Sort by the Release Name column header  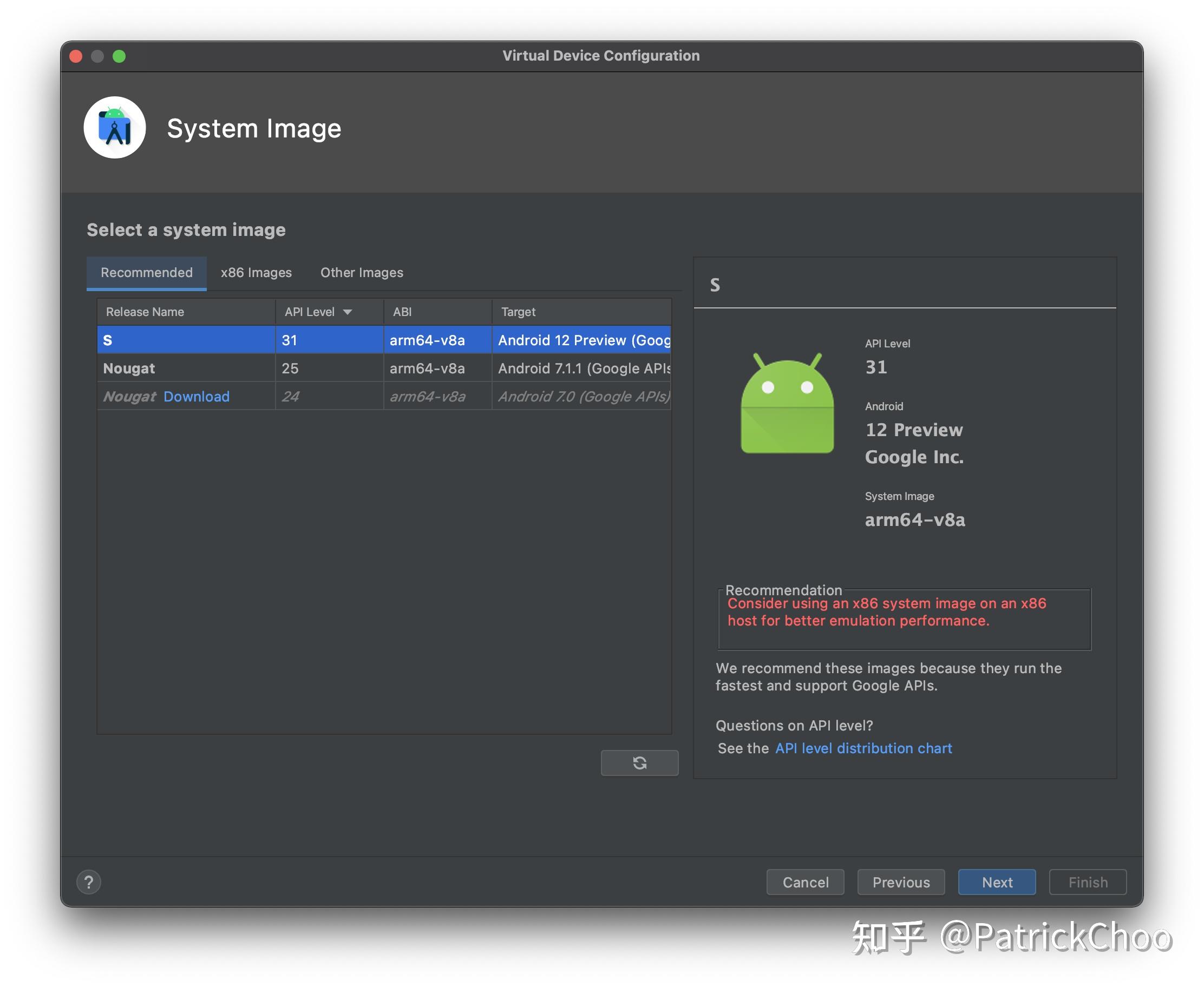(x=145, y=312)
